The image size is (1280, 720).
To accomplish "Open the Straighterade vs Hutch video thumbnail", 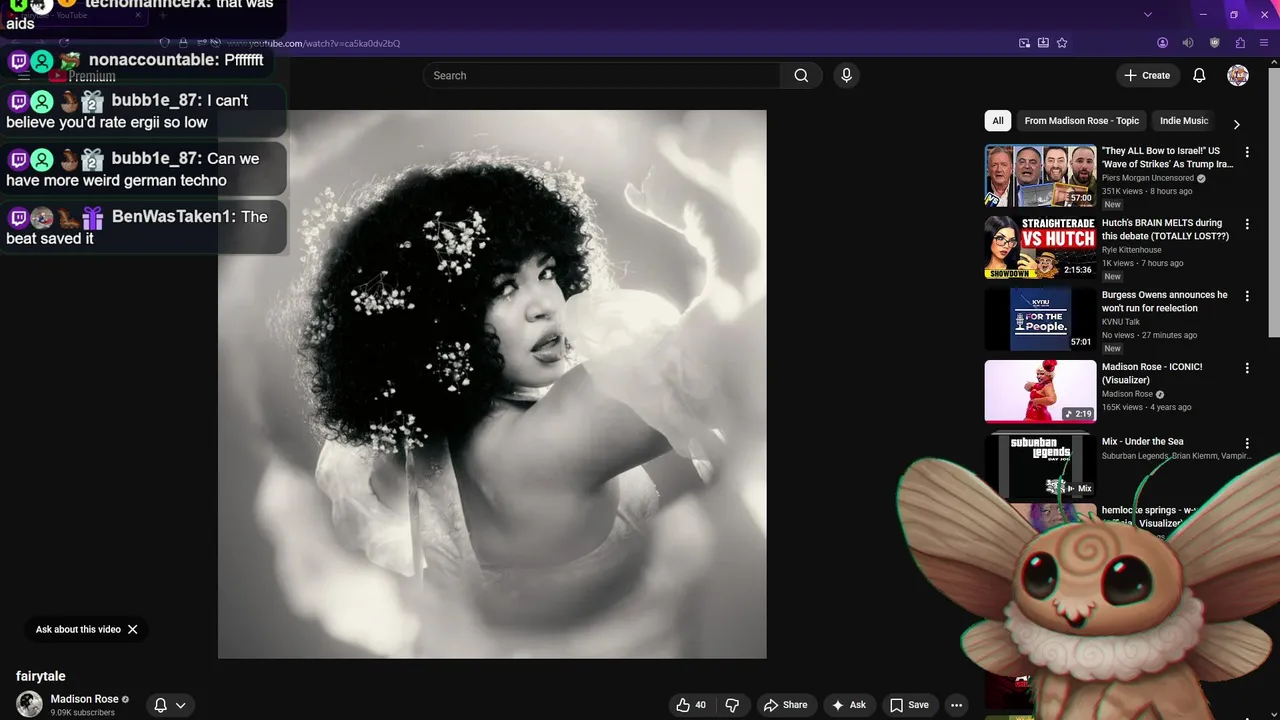I will (1041, 248).
